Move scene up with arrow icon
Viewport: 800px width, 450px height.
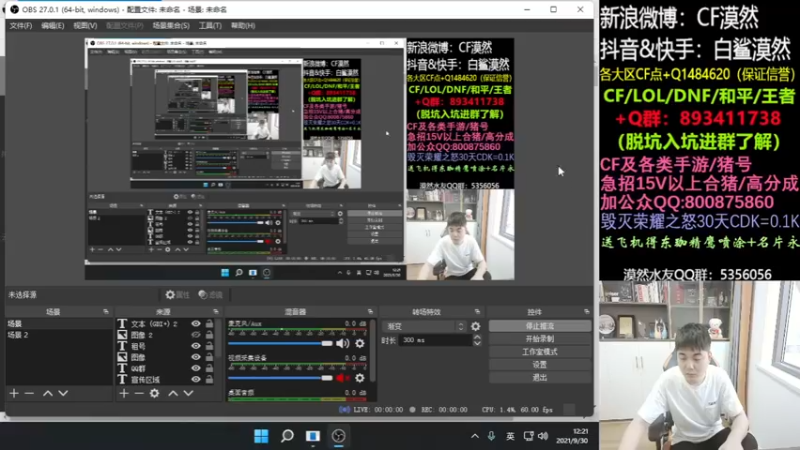click(x=47, y=393)
